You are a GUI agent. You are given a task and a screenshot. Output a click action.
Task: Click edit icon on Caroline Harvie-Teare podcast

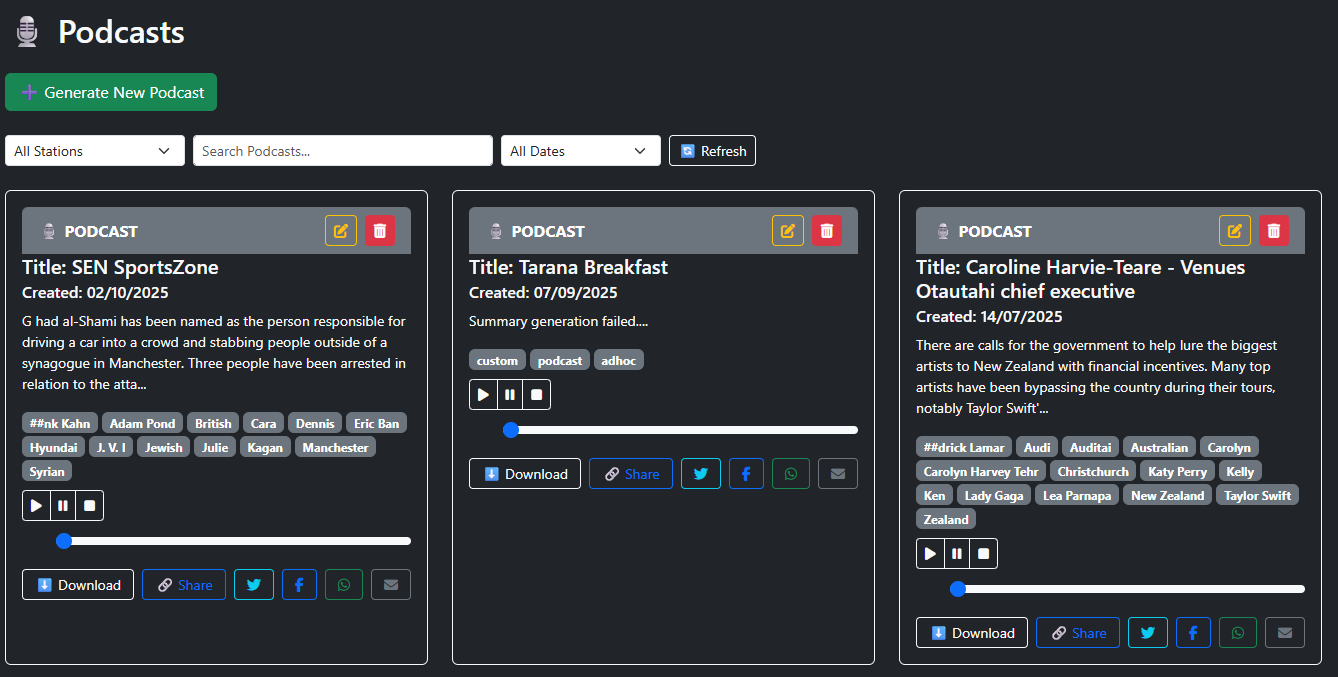[1234, 231]
